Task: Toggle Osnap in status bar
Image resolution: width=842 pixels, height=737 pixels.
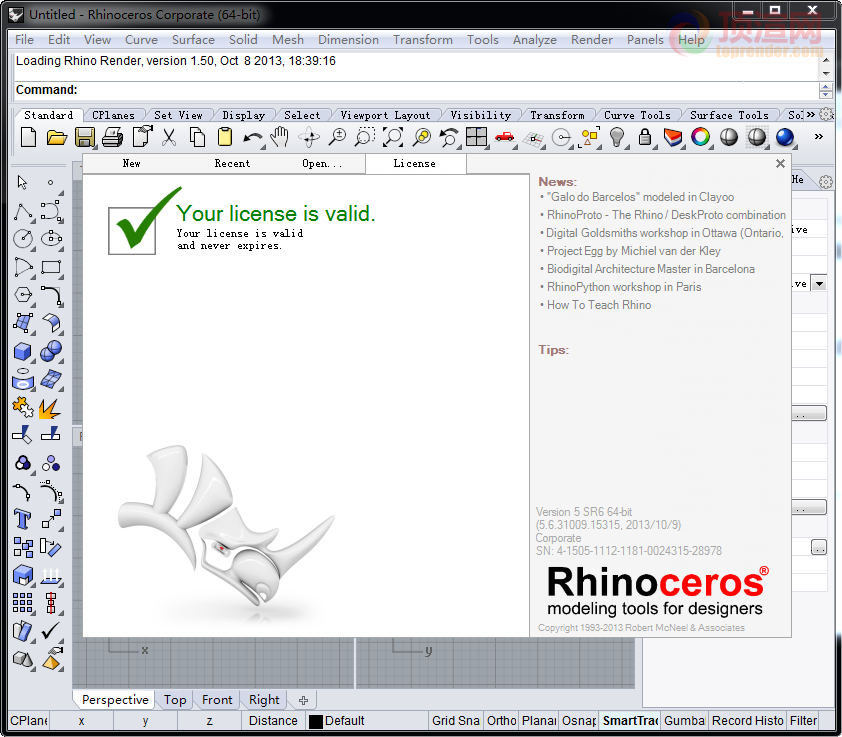Action: [579, 720]
